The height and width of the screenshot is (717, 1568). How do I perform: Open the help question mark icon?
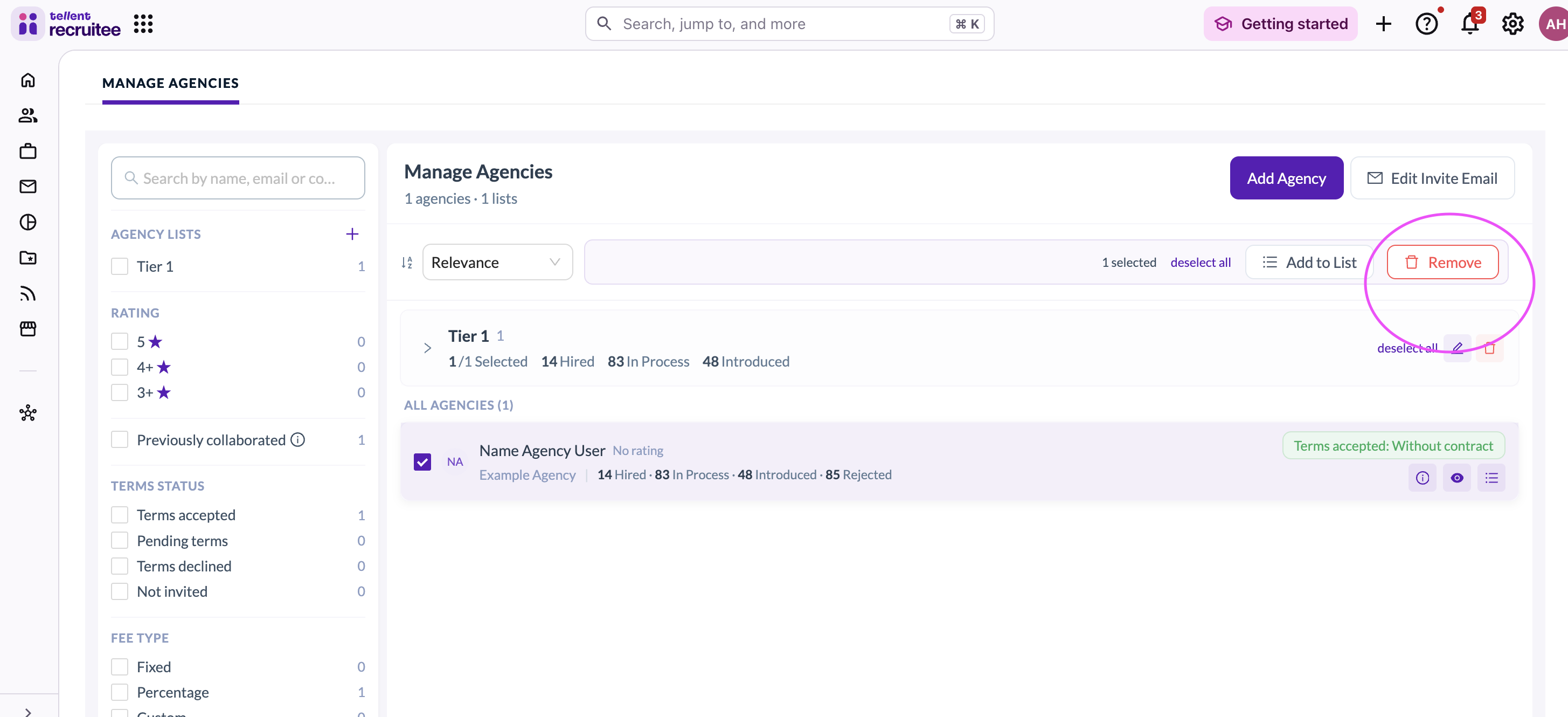1426,24
